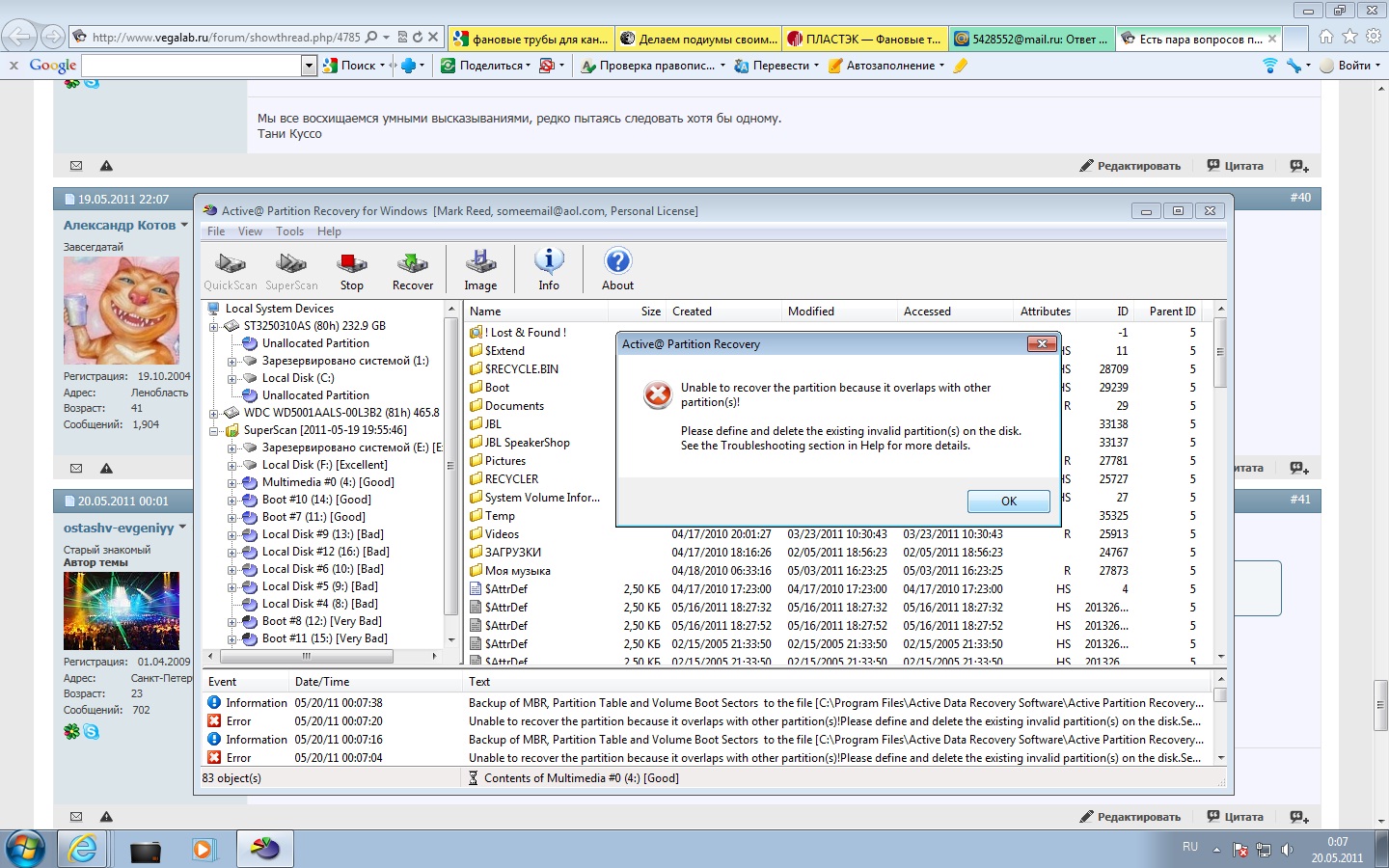The width and height of the screenshot is (1389, 868).
Task: Open the #41 post permalink
Action: (x=1300, y=500)
